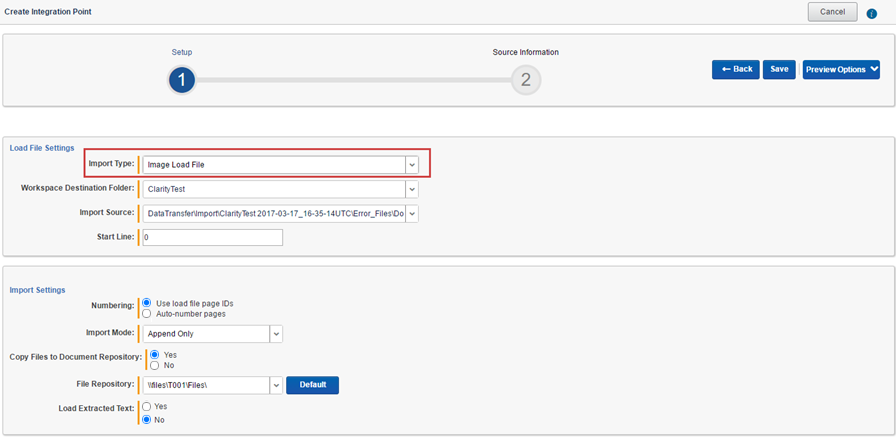Expand the Import Source dropdown arrow
The width and height of the screenshot is (896, 438).
pos(412,213)
